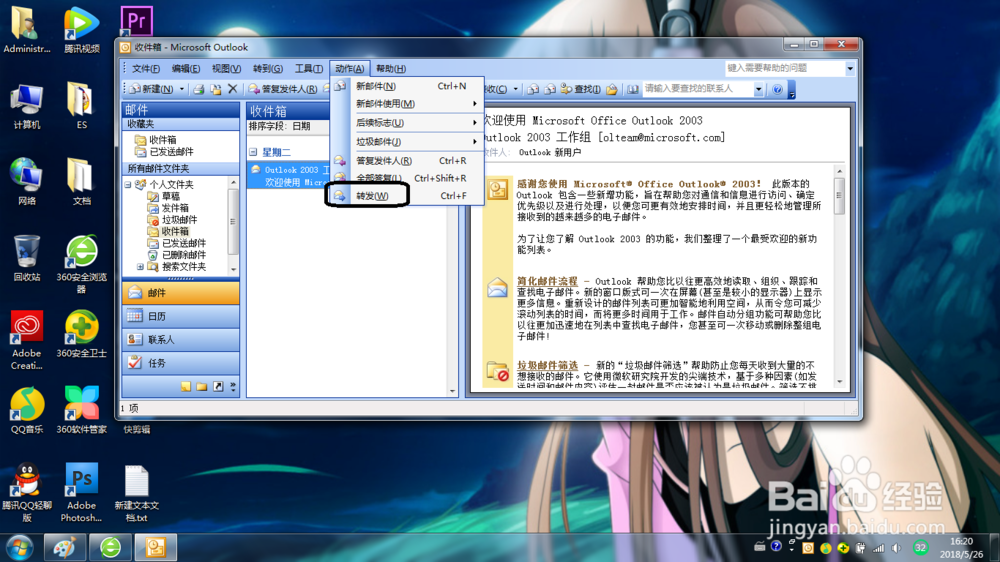Expand the 新邮件使用(M) submenu

pyautogui.click(x=407, y=103)
